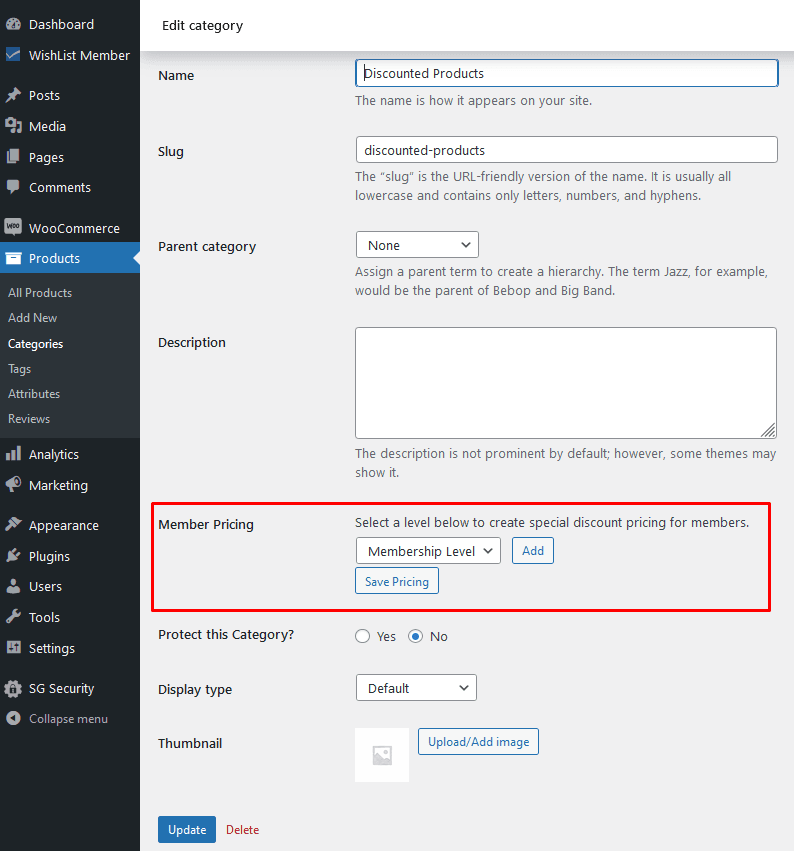This screenshot has width=794, height=851.
Task: Click the WooCommerce logo icon
Action: [14, 227]
